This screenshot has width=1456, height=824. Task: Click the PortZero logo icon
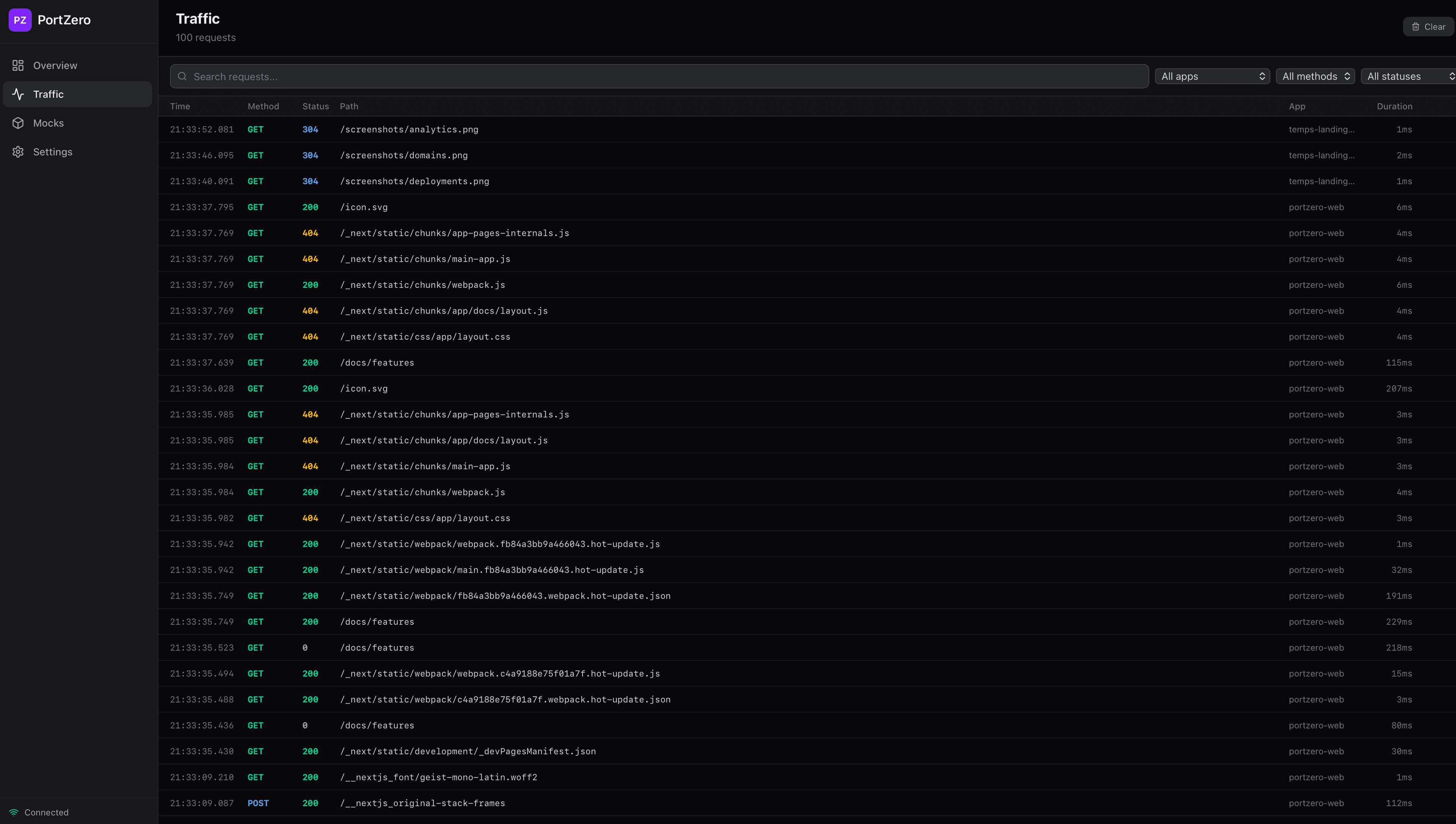pos(20,20)
